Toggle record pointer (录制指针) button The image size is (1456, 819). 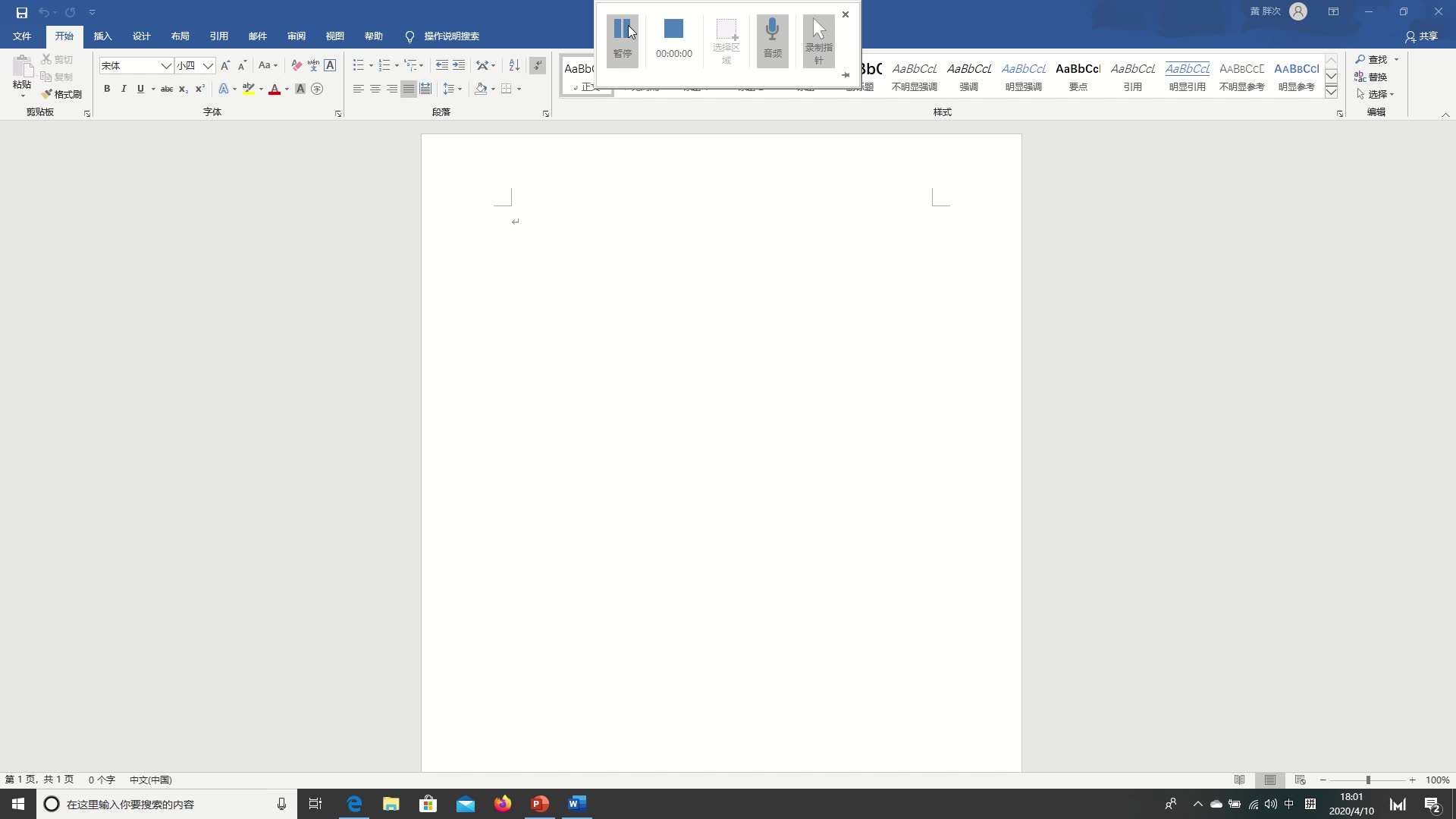[x=818, y=39]
